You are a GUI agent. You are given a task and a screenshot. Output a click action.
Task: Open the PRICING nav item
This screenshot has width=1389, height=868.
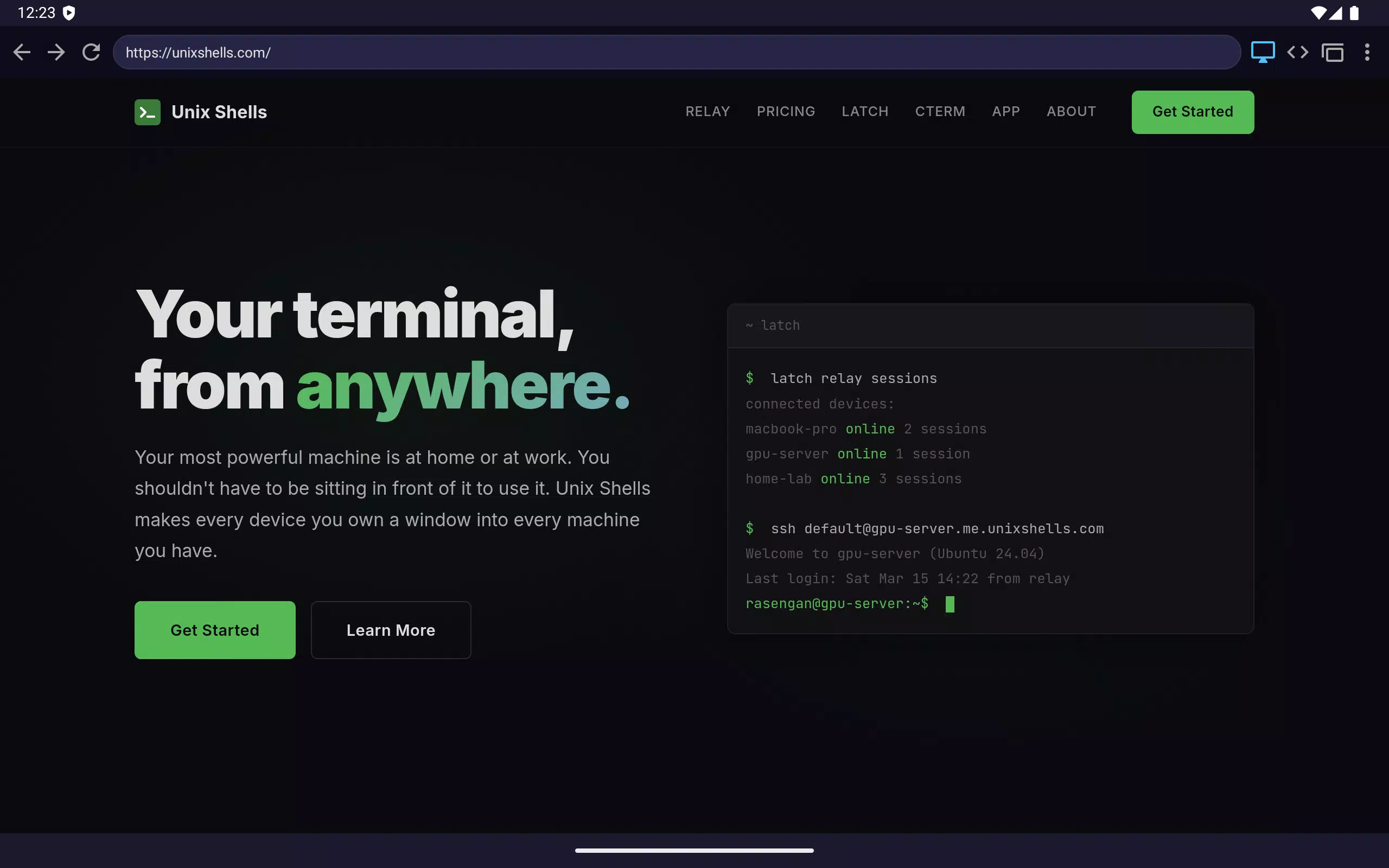click(786, 111)
